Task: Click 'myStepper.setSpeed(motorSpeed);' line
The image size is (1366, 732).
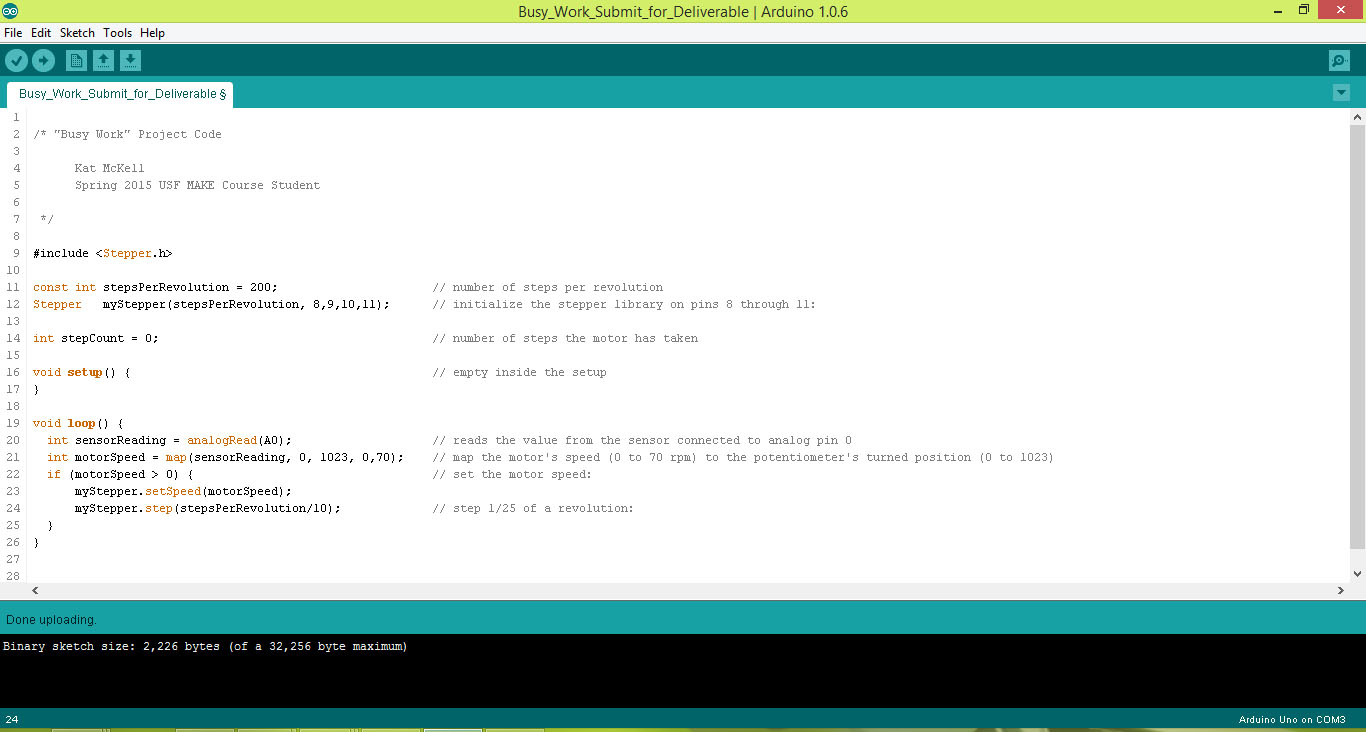Action: [x=183, y=491]
